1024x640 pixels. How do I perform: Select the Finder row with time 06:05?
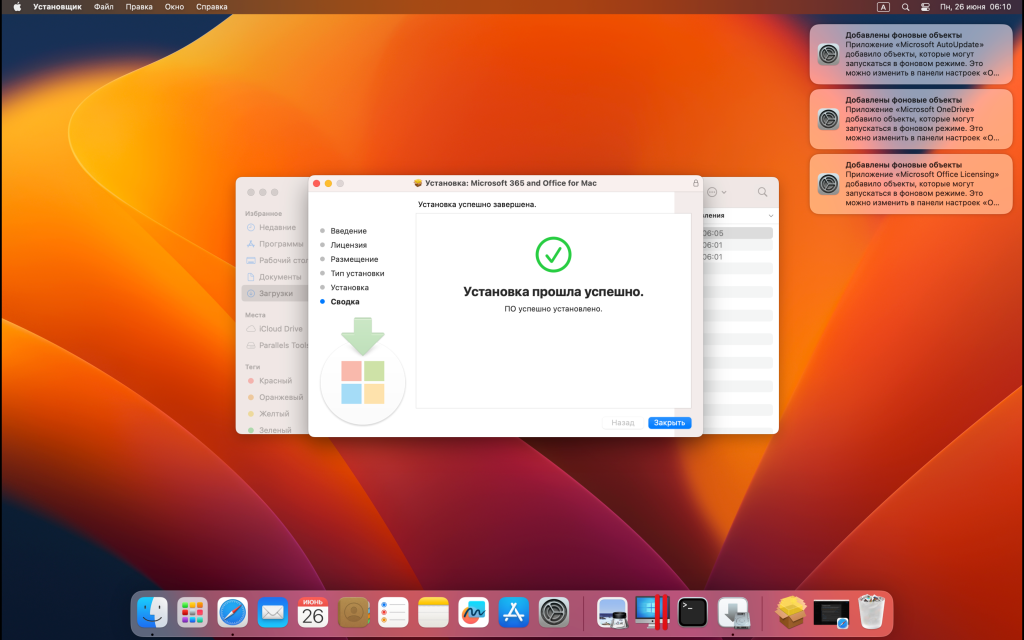pyautogui.click(x=737, y=233)
